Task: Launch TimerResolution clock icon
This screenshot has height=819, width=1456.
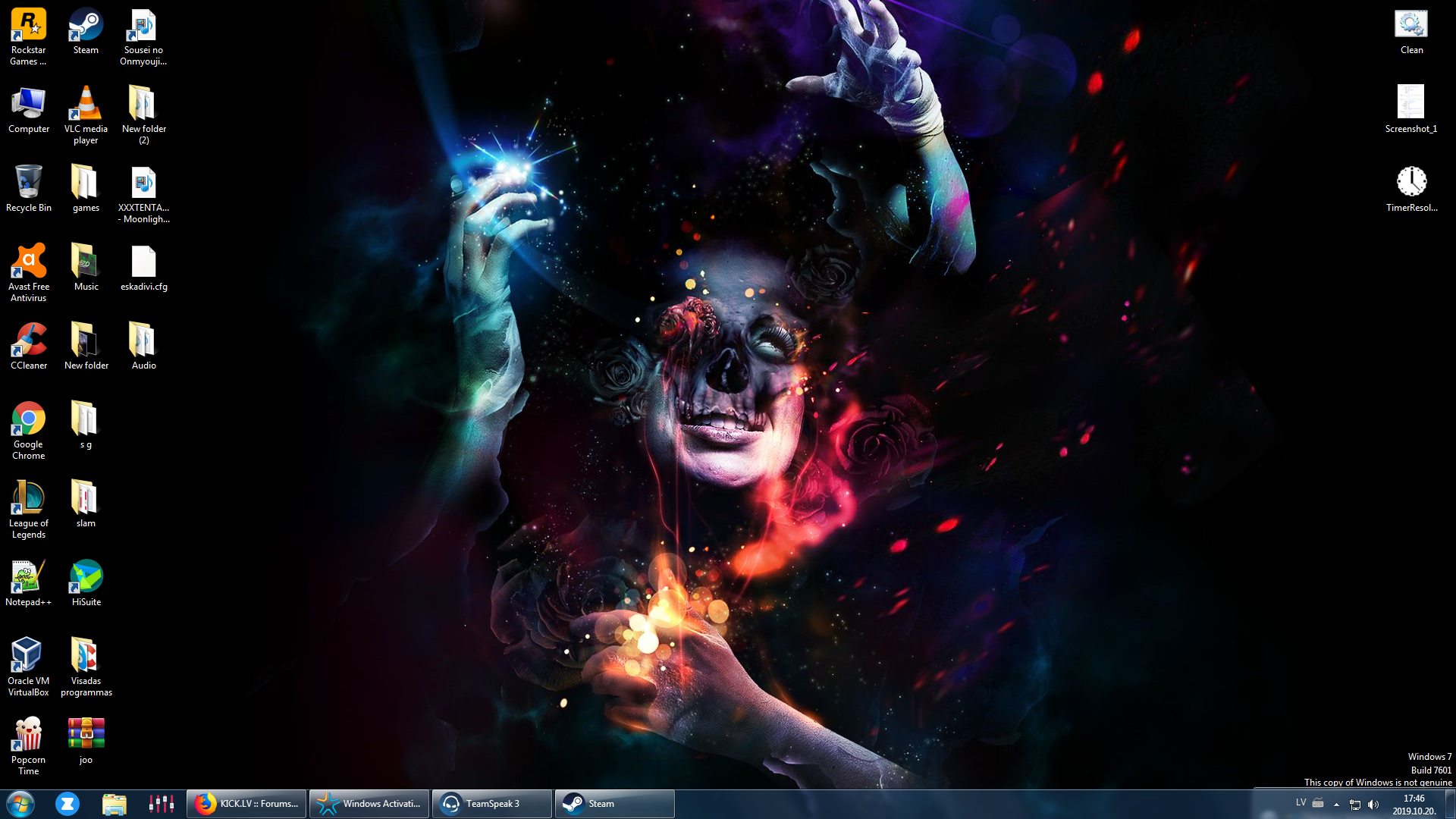Action: tap(1411, 189)
